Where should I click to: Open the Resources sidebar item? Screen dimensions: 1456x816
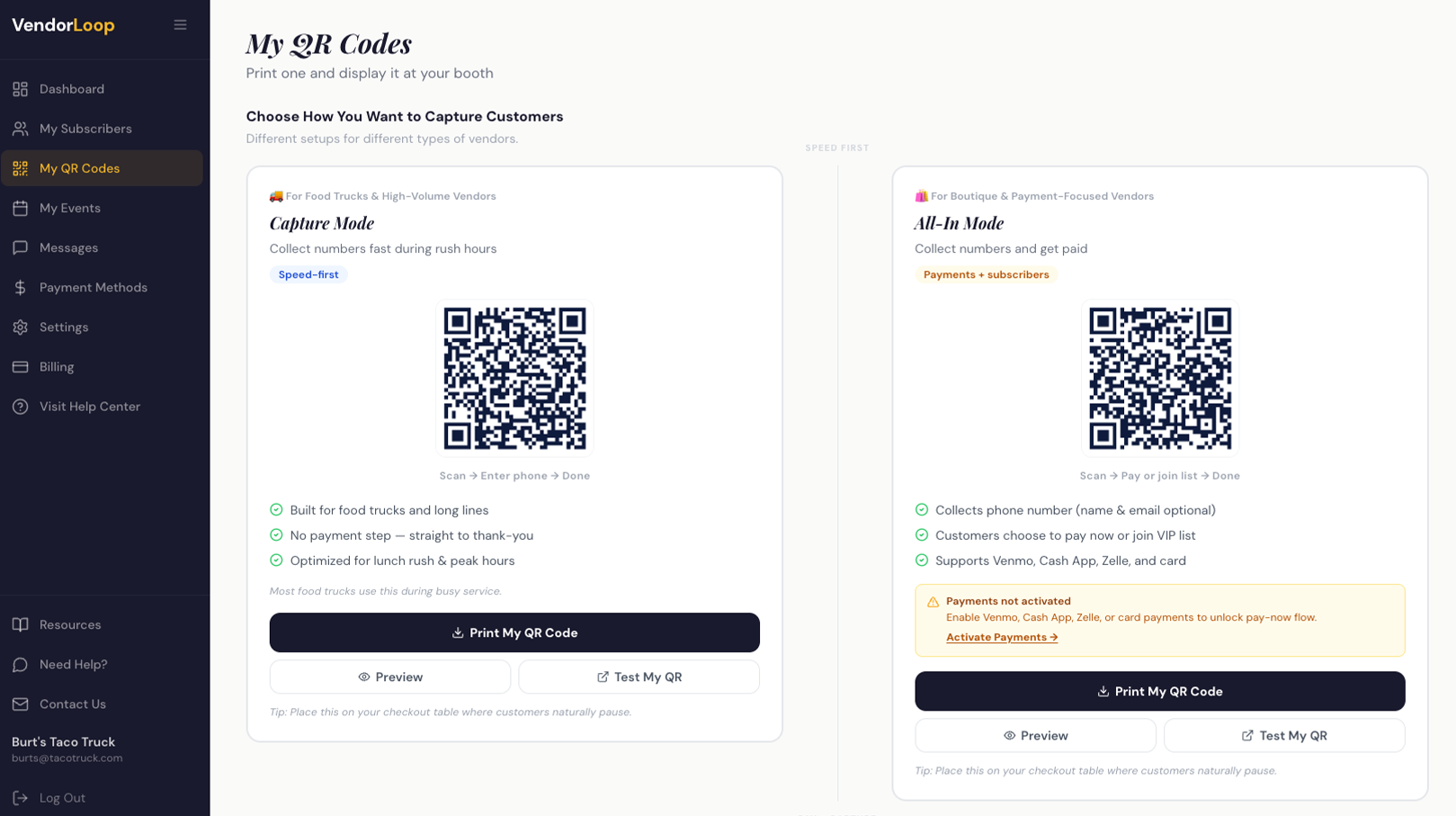(69, 624)
